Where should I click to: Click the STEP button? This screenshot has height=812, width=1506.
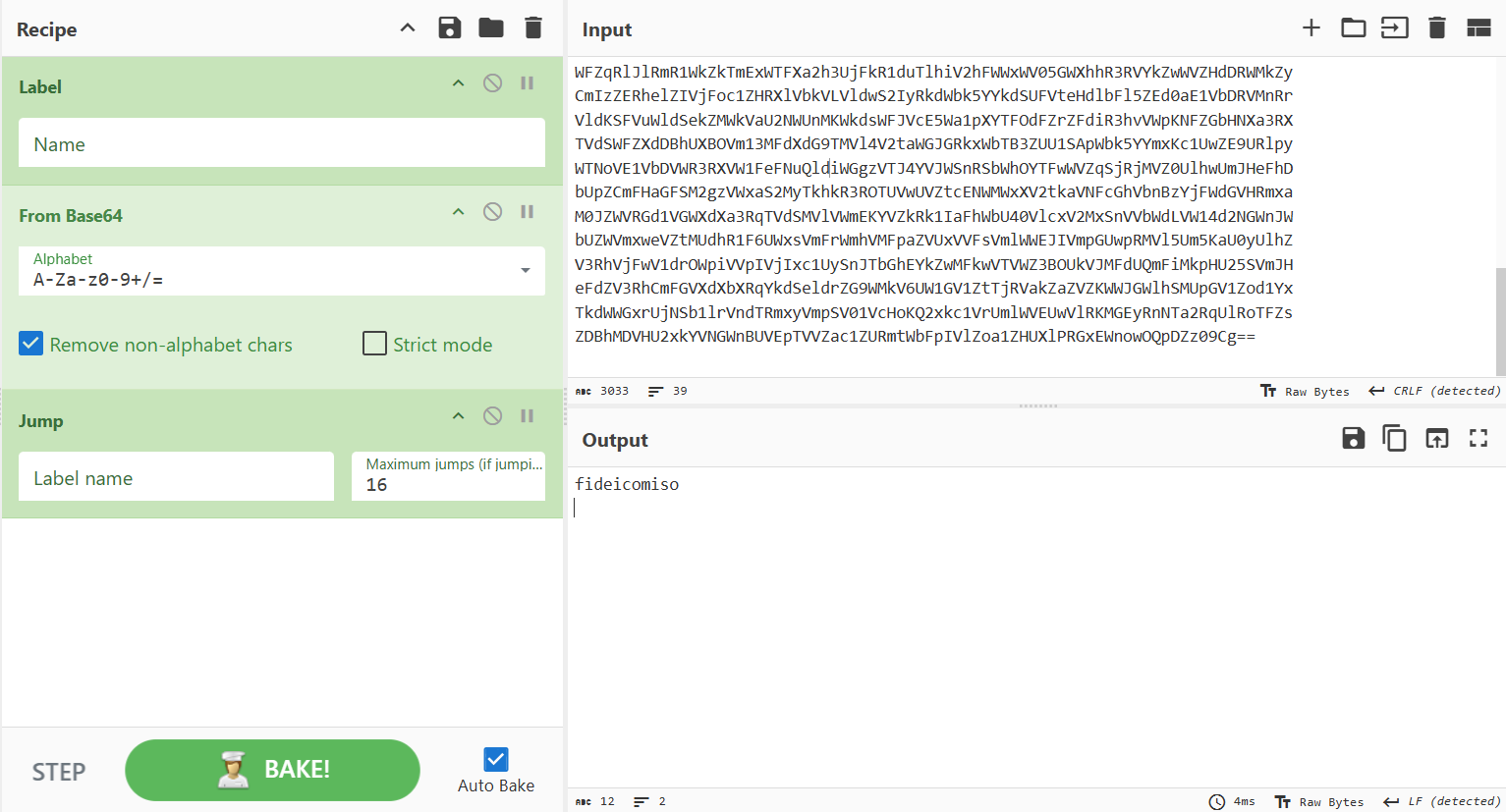(x=59, y=772)
